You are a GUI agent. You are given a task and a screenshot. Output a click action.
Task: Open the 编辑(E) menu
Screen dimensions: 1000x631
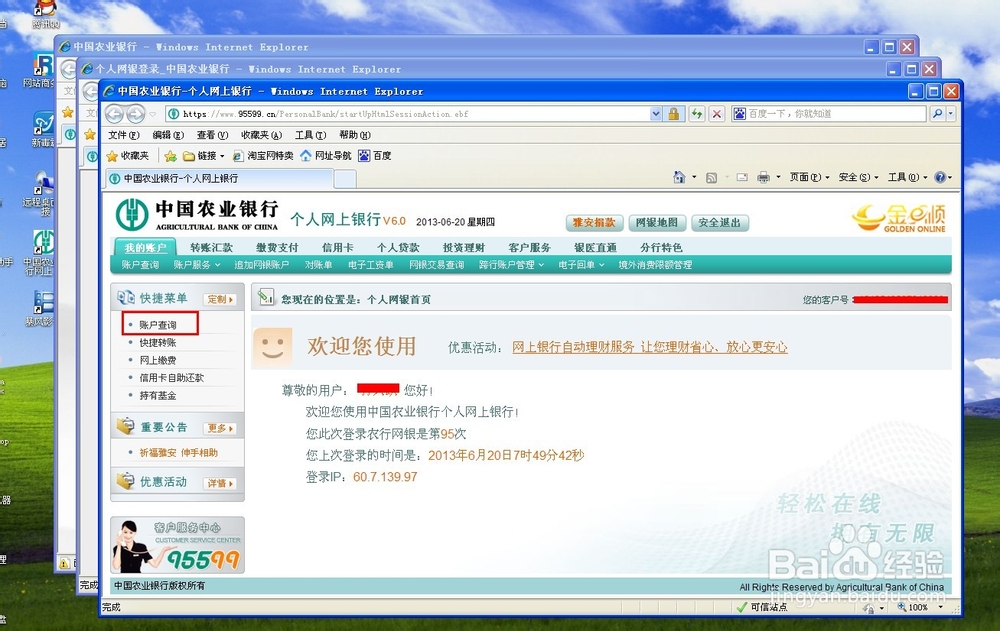[168, 135]
